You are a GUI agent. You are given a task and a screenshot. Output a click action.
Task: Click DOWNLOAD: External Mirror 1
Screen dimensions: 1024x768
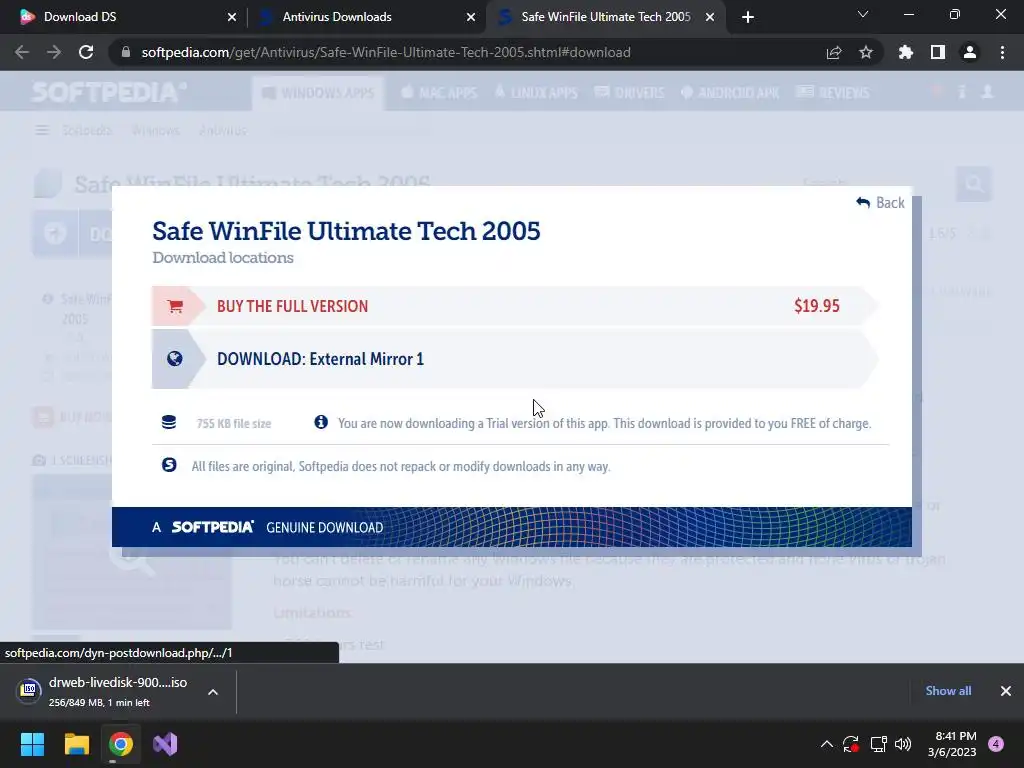[x=515, y=359]
